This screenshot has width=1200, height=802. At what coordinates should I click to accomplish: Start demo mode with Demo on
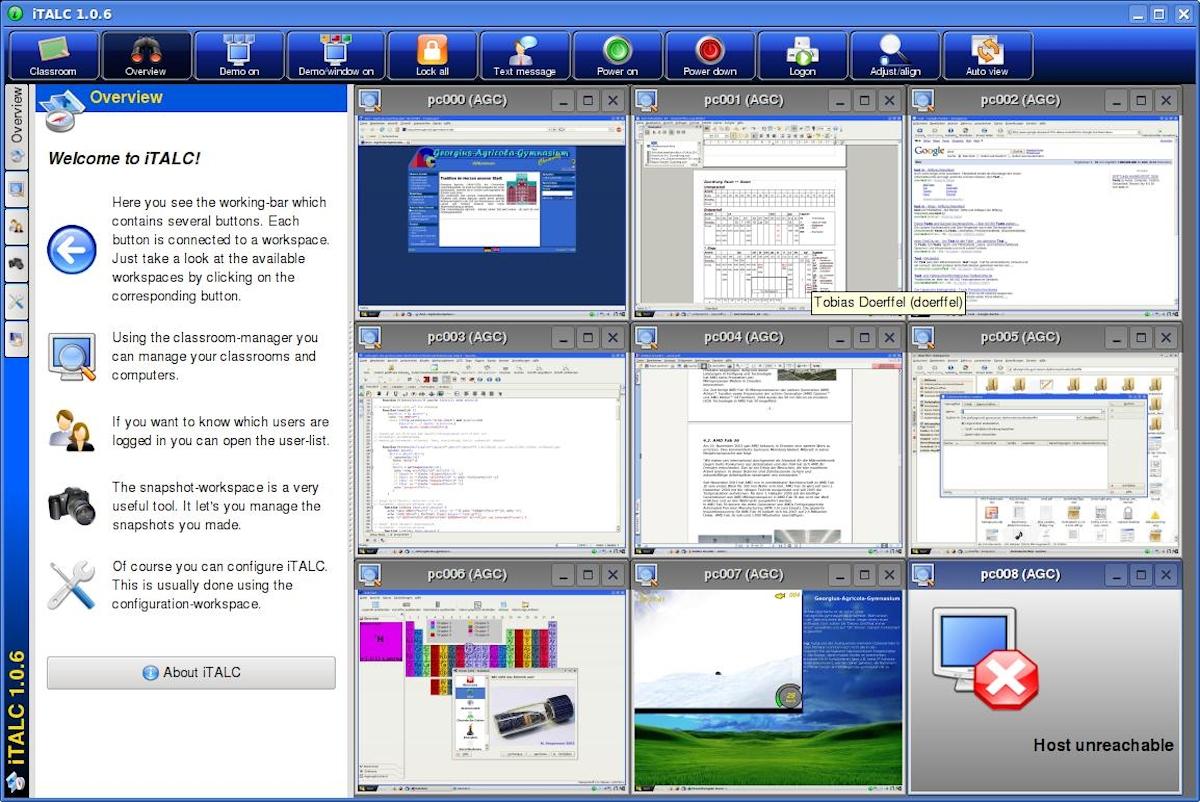pyautogui.click(x=238, y=56)
